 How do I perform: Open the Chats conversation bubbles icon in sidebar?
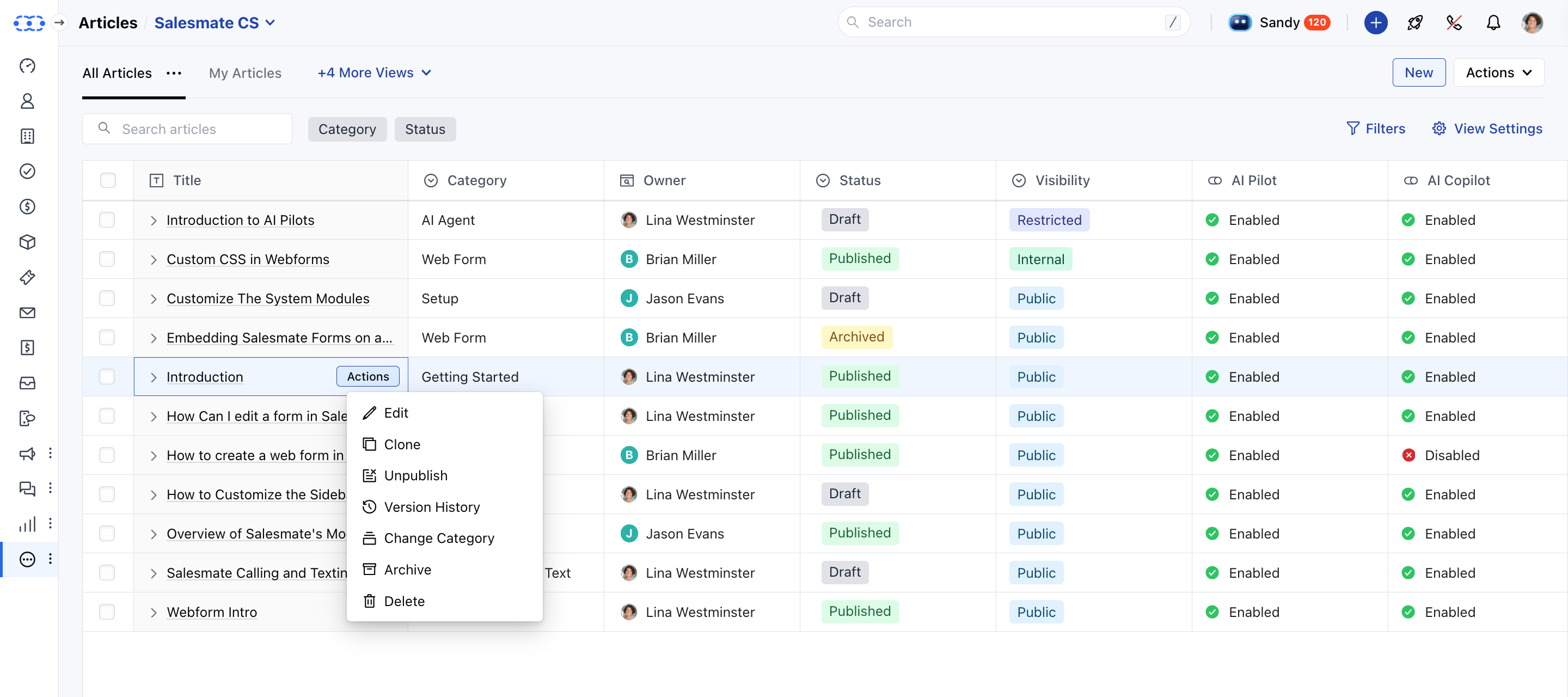[27, 489]
